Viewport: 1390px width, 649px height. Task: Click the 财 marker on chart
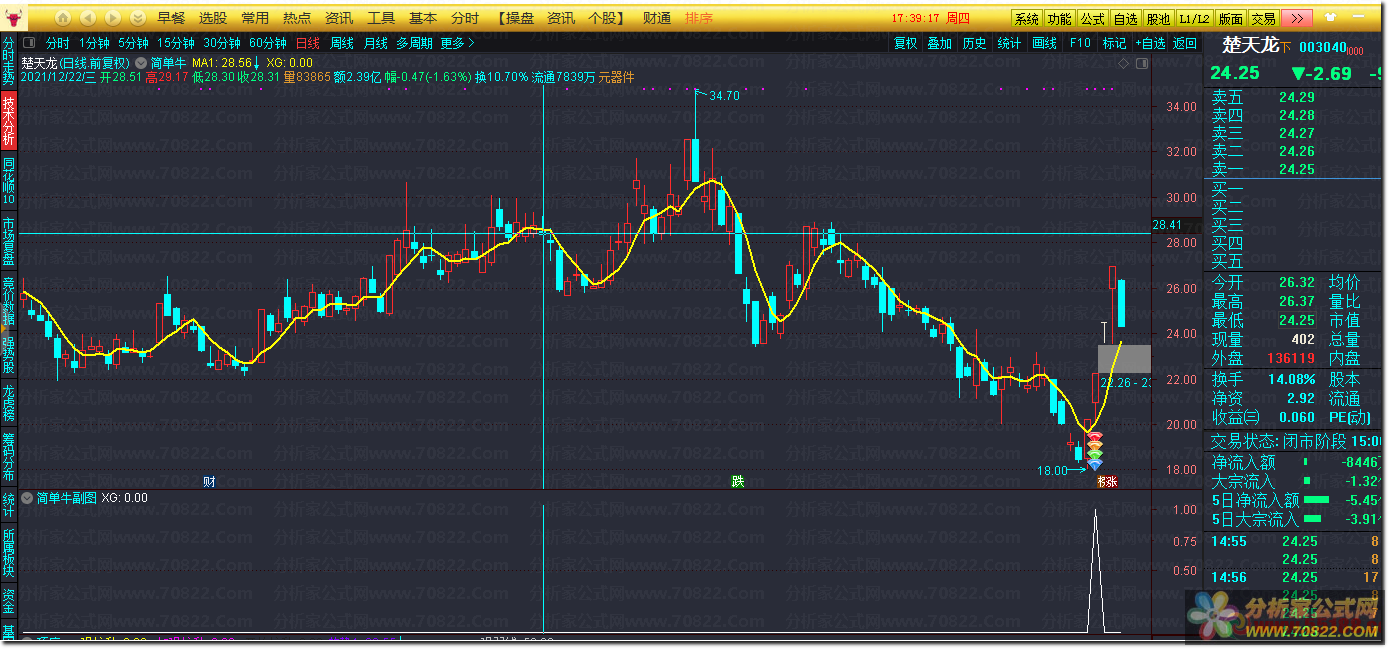click(x=209, y=481)
